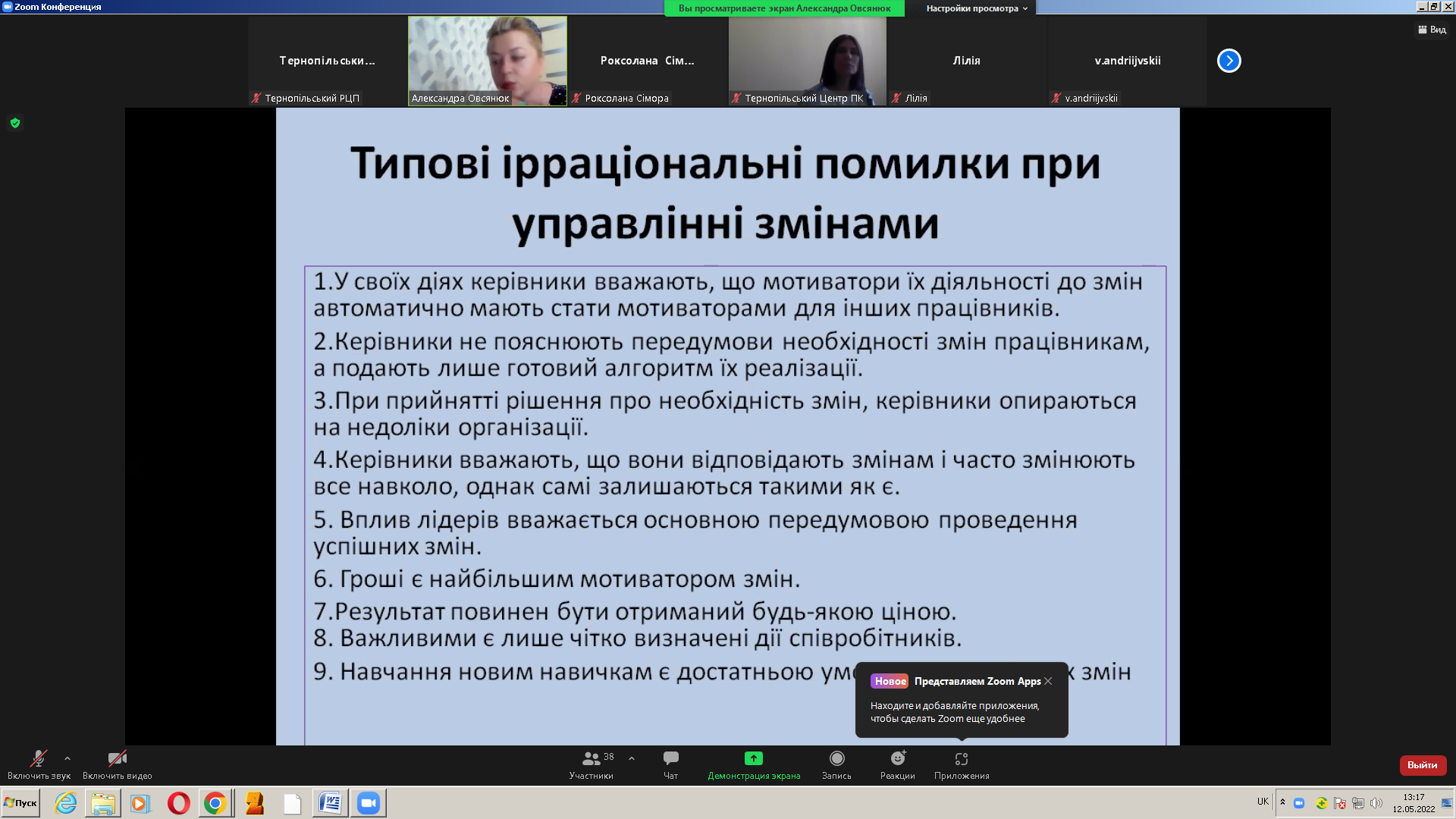Launch Internet Explorer from taskbar
The image size is (1456, 819).
66,802
